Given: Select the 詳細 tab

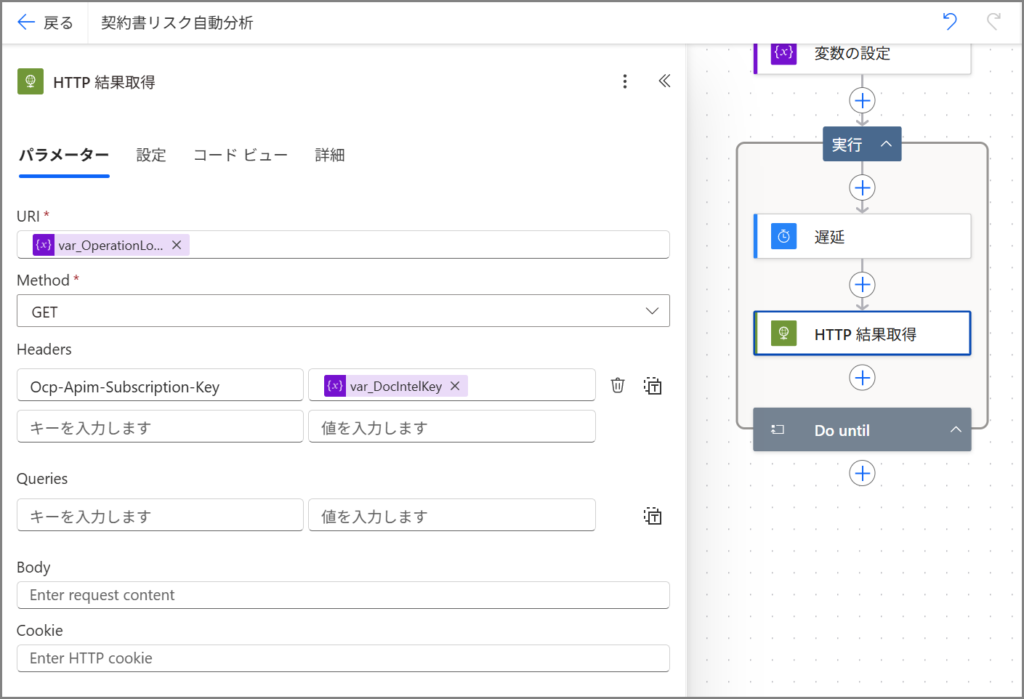Looking at the screenshot, I should (330, 155).
